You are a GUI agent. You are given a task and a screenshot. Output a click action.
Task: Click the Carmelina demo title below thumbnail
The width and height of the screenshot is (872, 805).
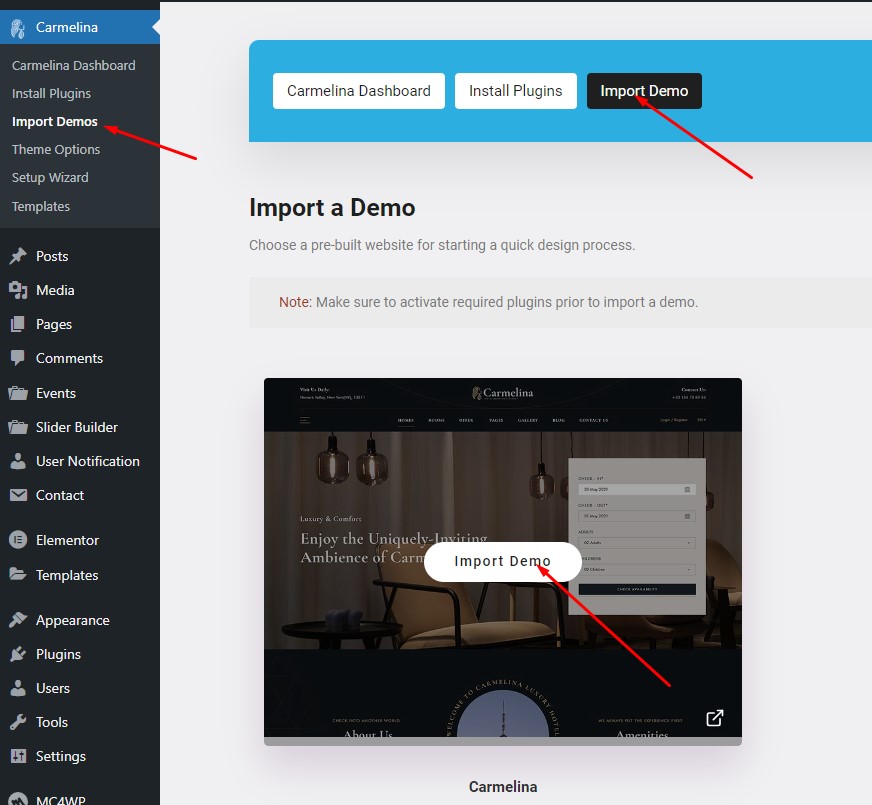(x=503, y=786)
